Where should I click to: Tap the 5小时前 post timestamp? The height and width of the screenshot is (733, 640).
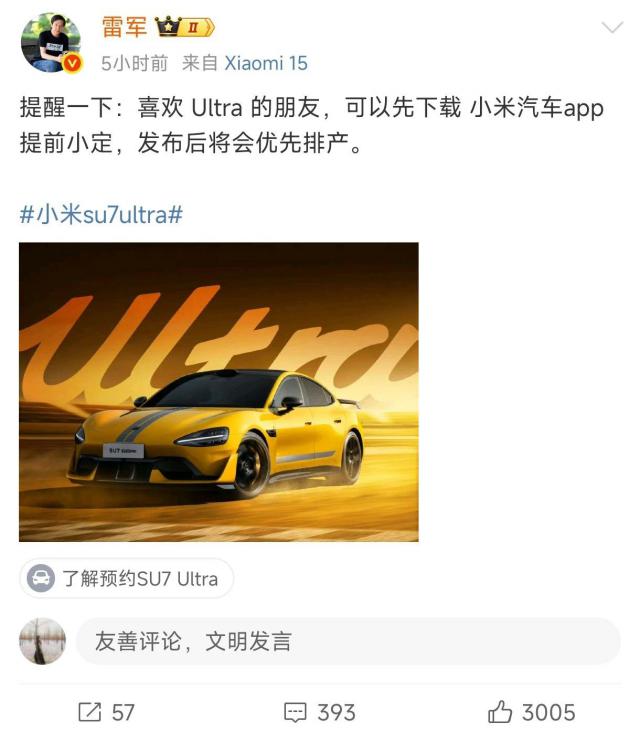135,63
